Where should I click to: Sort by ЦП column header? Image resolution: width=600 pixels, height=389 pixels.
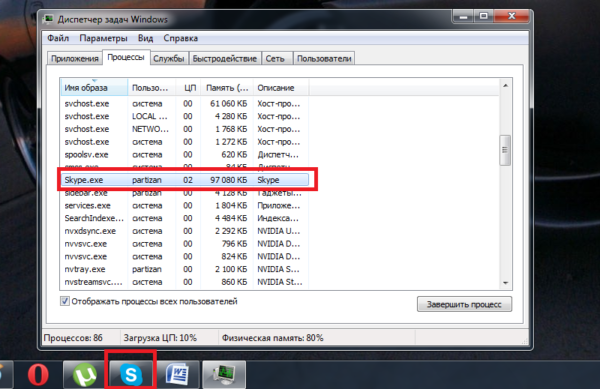(188, 88)
